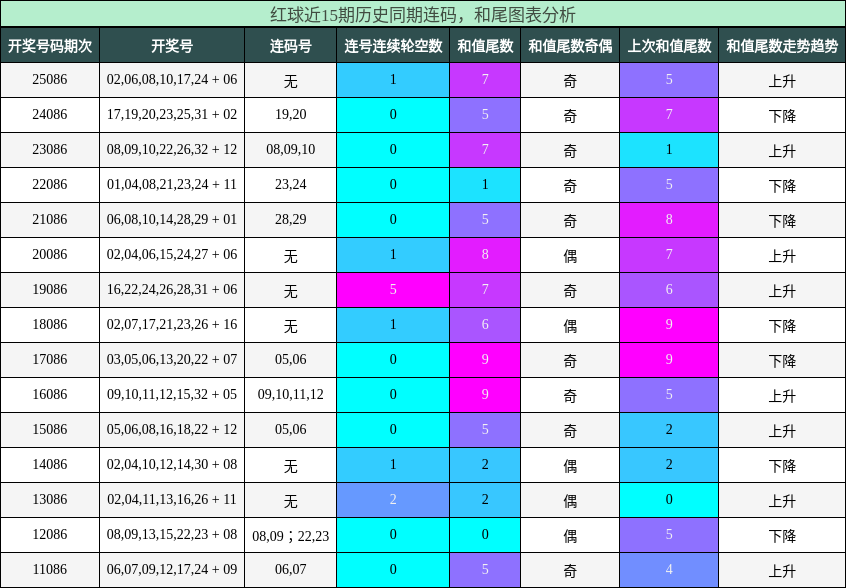Click period number 18086
The width and height of the screenshot is (846, 588).
[x=50, y=325]
